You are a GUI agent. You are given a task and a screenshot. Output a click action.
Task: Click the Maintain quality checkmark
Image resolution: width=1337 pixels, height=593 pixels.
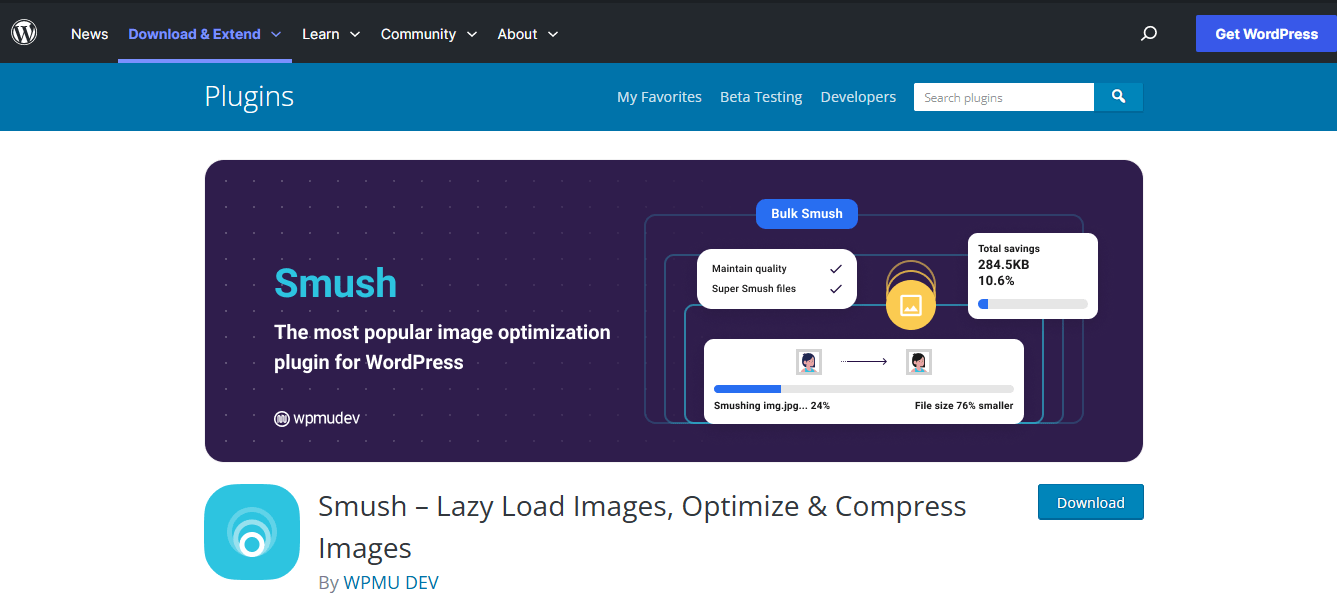click(x=836, y=268)
